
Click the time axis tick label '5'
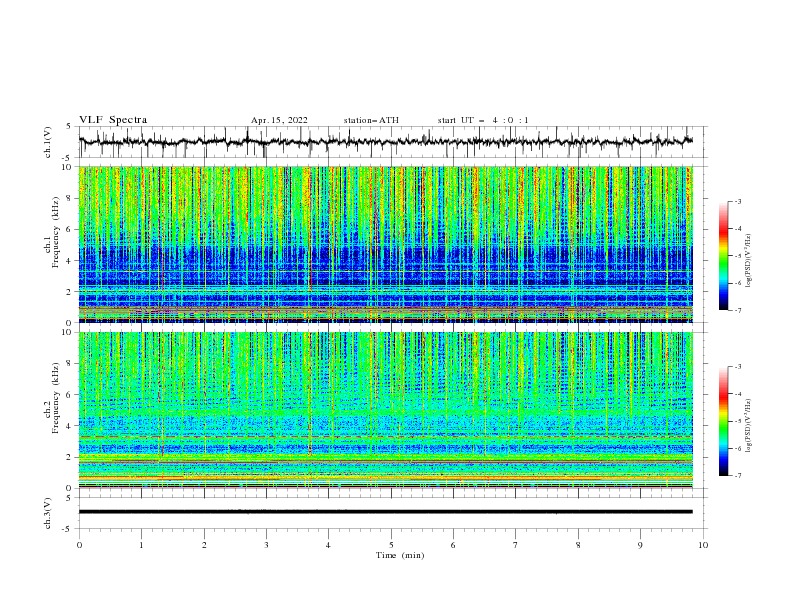(x=391, y=545)
